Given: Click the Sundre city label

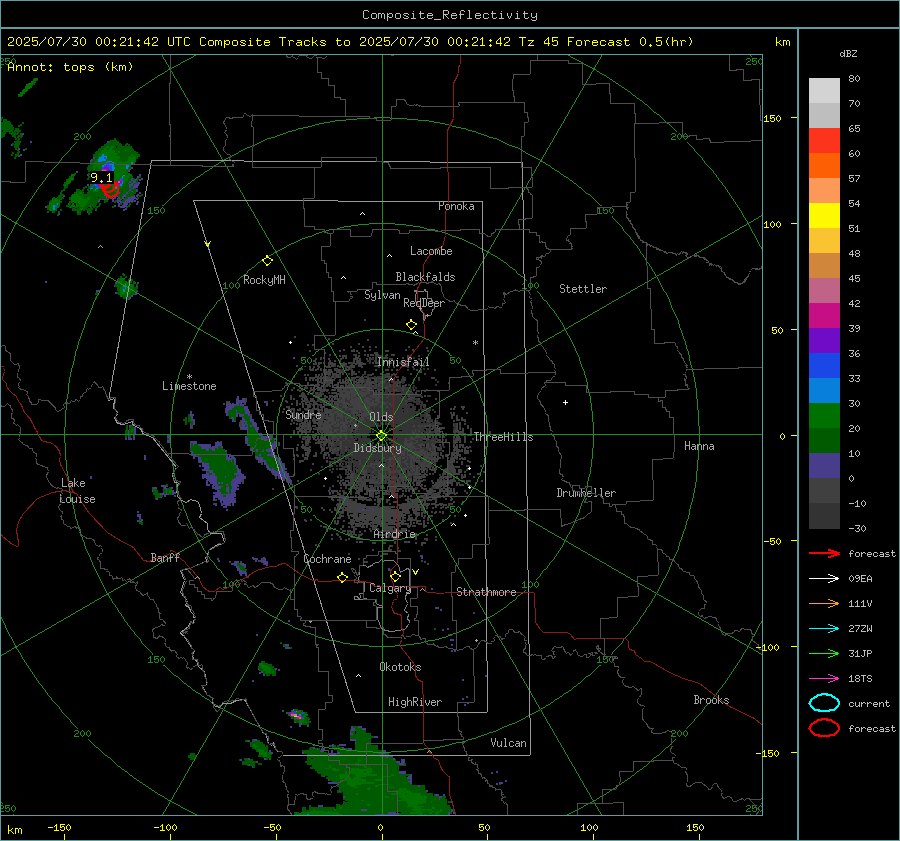Looking at the screenshot, I should pyautogui.click(x=303, y=414).
